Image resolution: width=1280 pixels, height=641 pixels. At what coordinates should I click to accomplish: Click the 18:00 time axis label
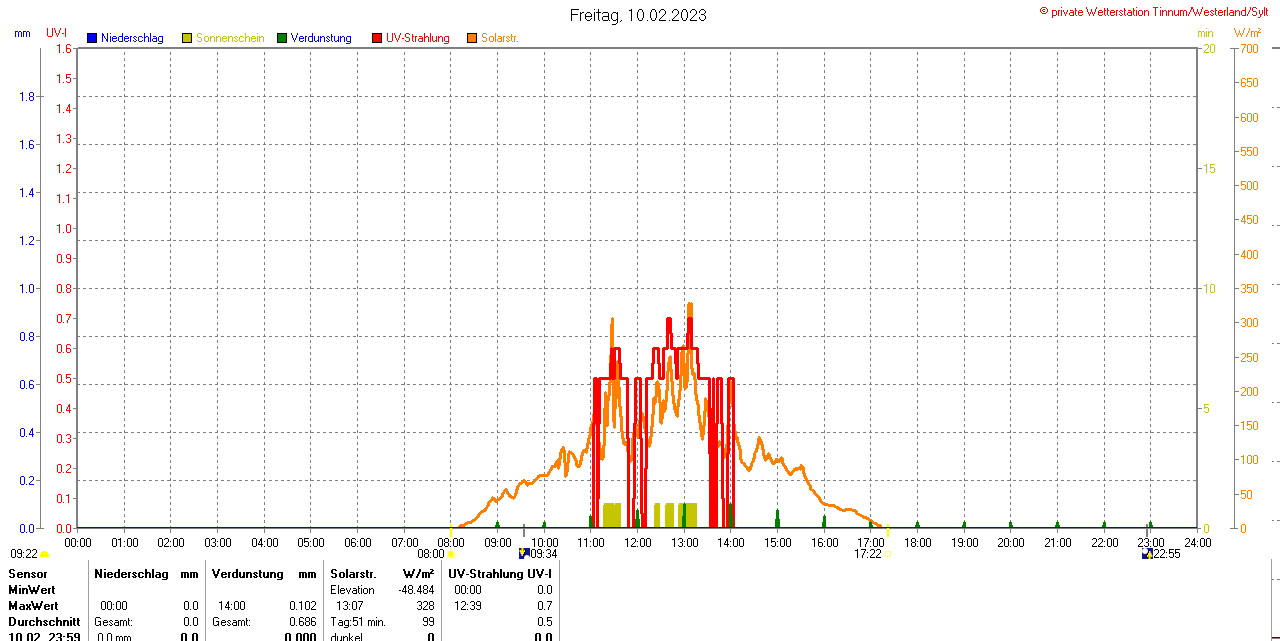click(x=918, y=543)
